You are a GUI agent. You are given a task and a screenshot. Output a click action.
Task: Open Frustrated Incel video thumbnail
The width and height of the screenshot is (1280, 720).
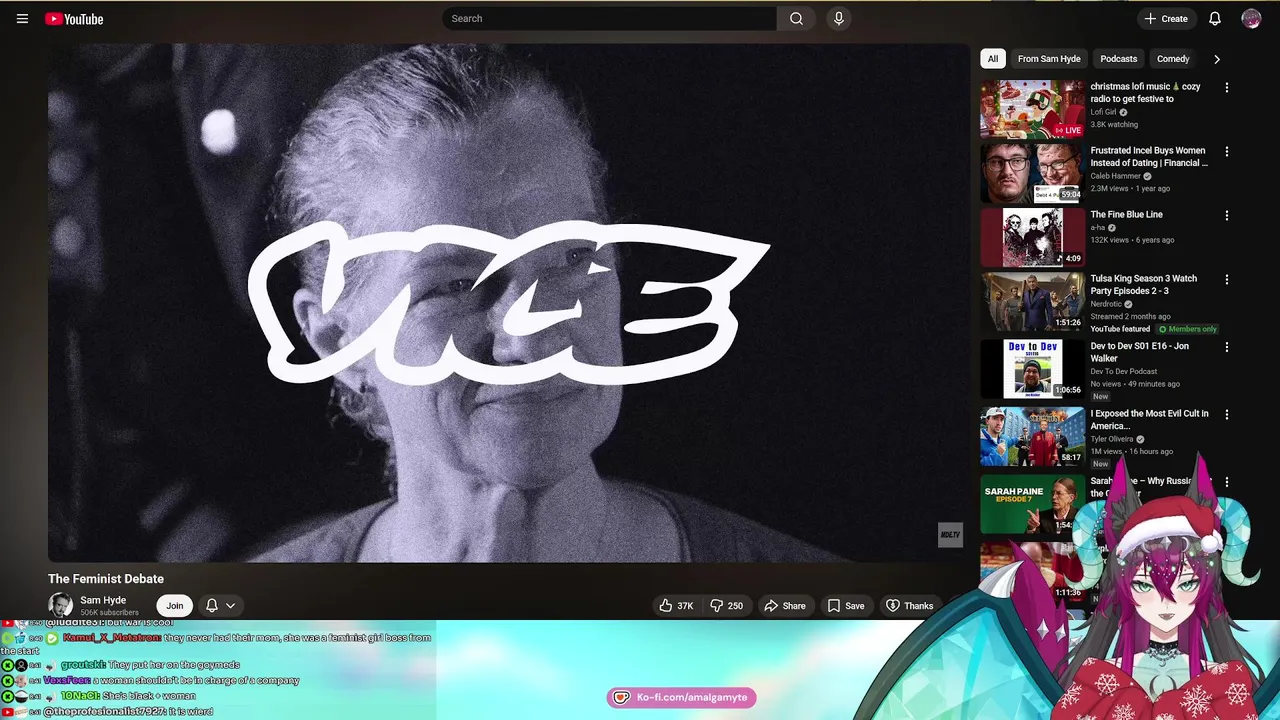click(1032, 173)
